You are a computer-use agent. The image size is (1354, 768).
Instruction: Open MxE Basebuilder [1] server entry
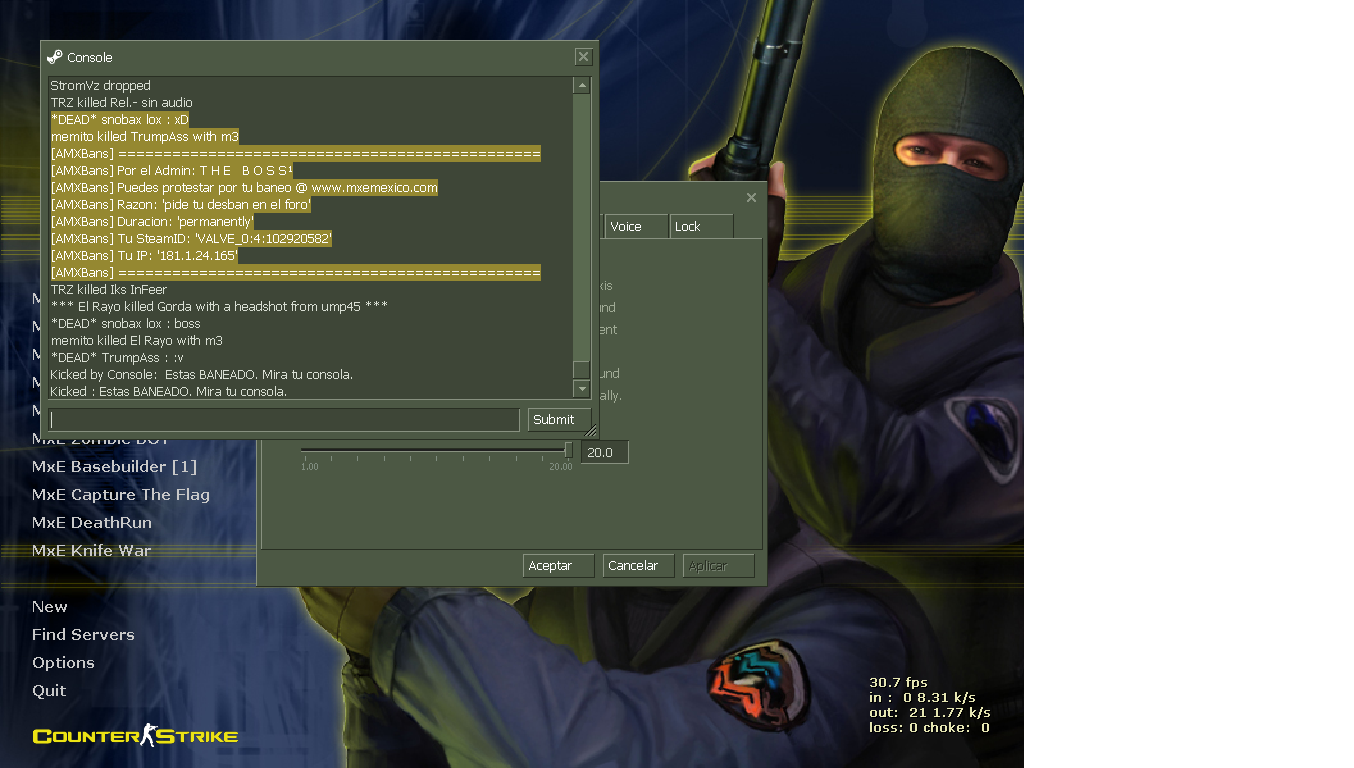point(114,466)
